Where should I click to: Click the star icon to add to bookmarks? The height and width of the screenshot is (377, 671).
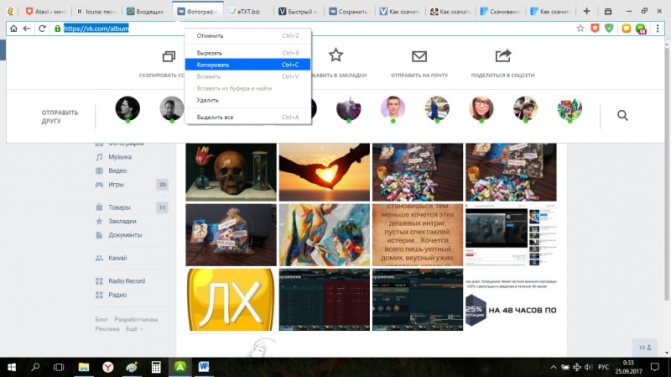coord(336,56)
